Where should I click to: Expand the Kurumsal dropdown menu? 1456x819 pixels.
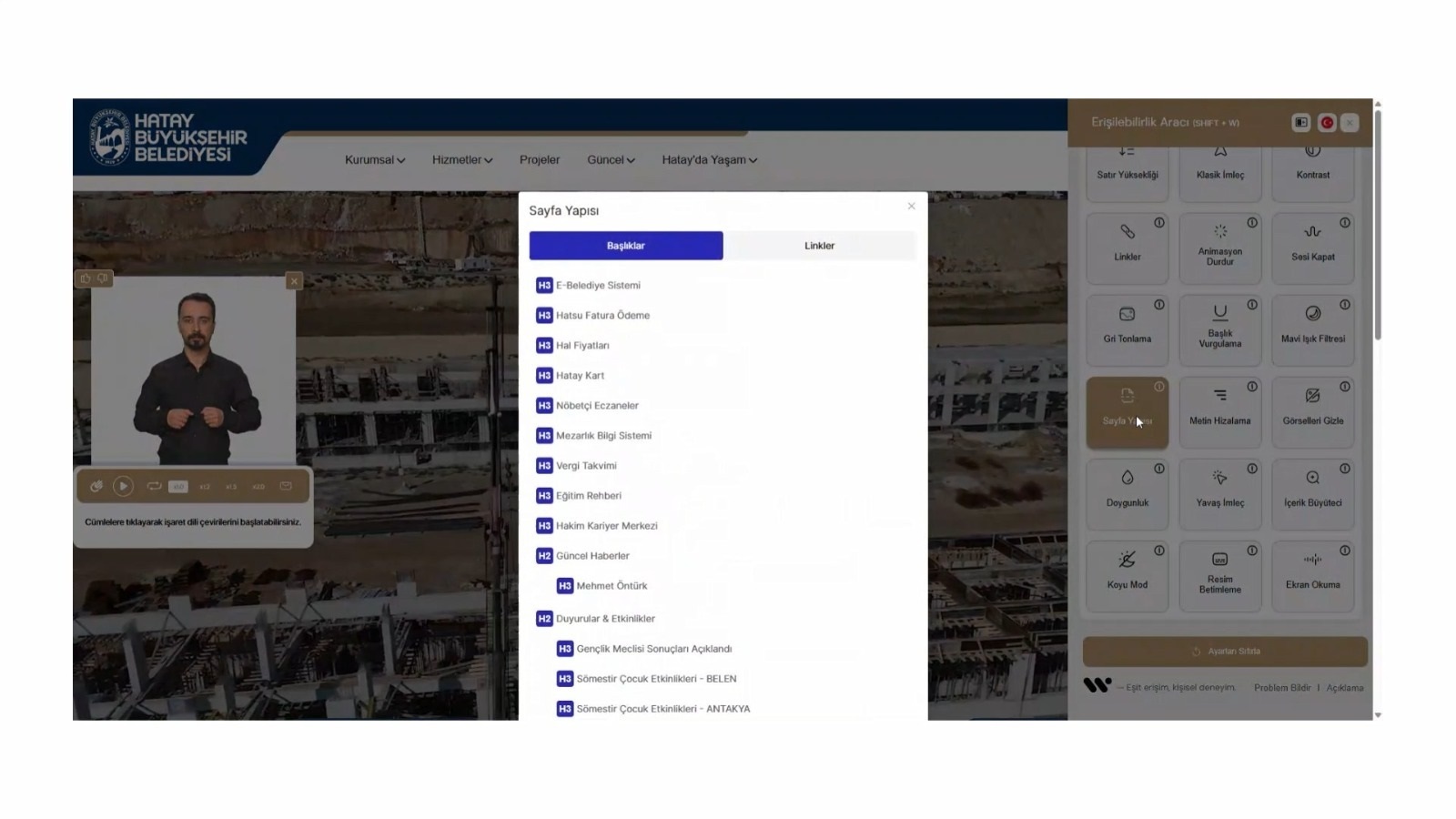pyautogui.click(x=374, y=160)
